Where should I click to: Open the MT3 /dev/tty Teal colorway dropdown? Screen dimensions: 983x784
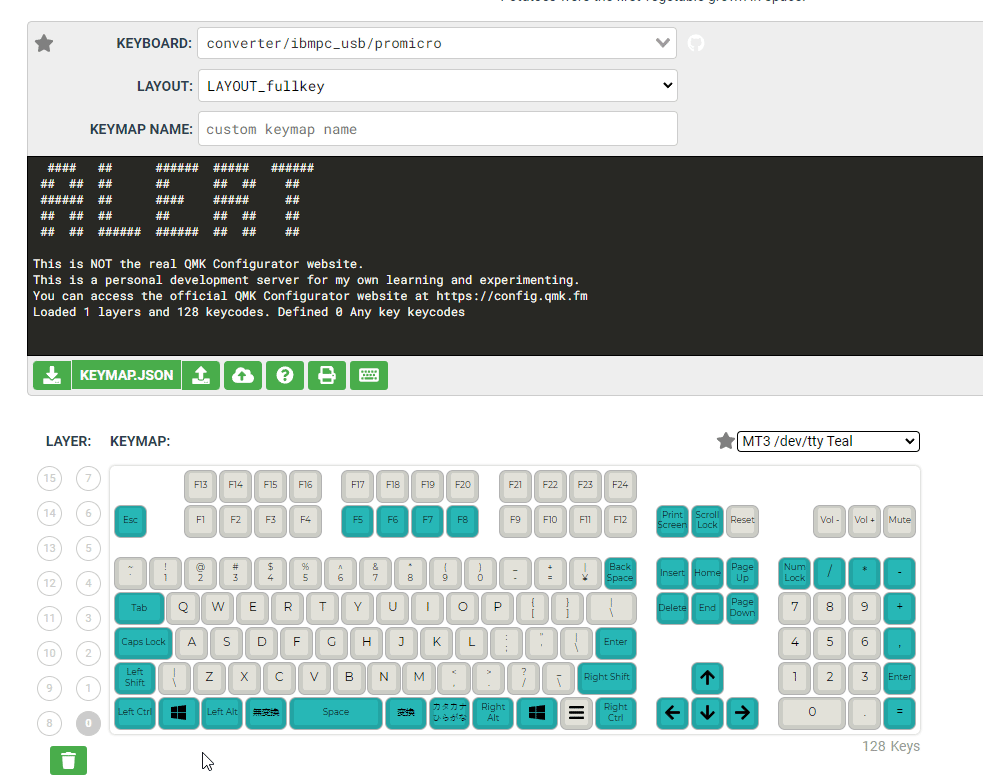tap(827, 441)
